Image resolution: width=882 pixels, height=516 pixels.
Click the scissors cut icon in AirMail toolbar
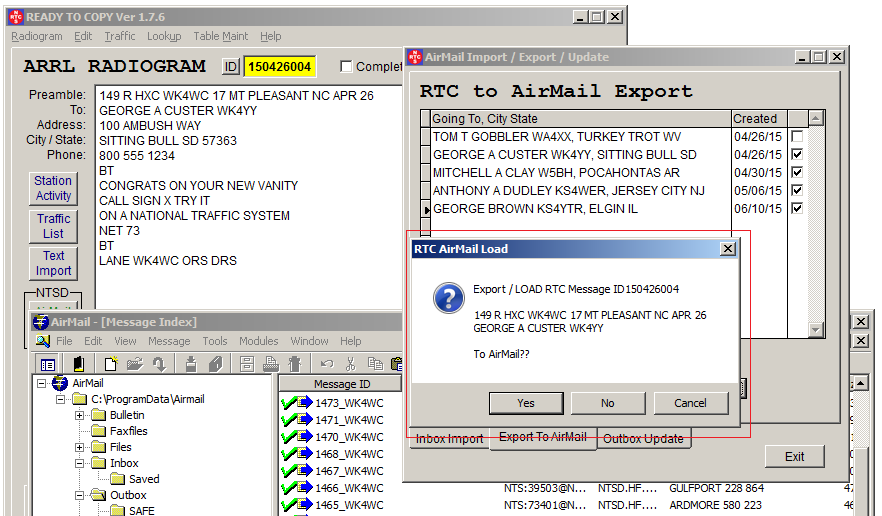pos(350,364)
